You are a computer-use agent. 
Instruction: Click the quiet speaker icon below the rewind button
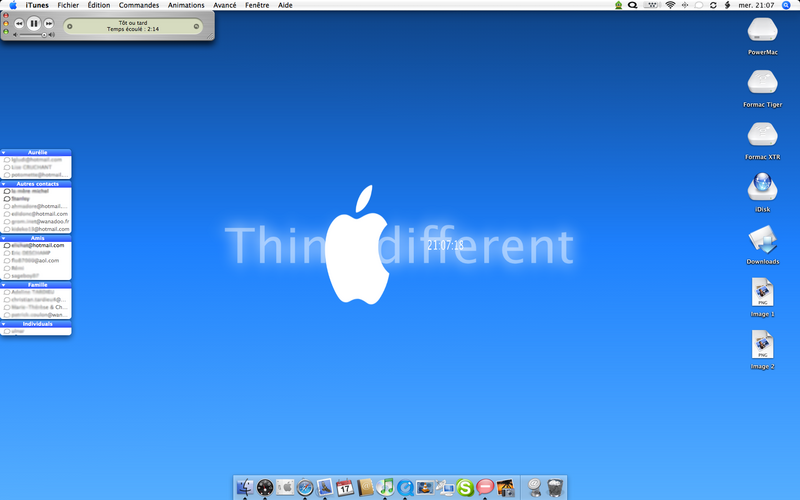click(15, 35)
